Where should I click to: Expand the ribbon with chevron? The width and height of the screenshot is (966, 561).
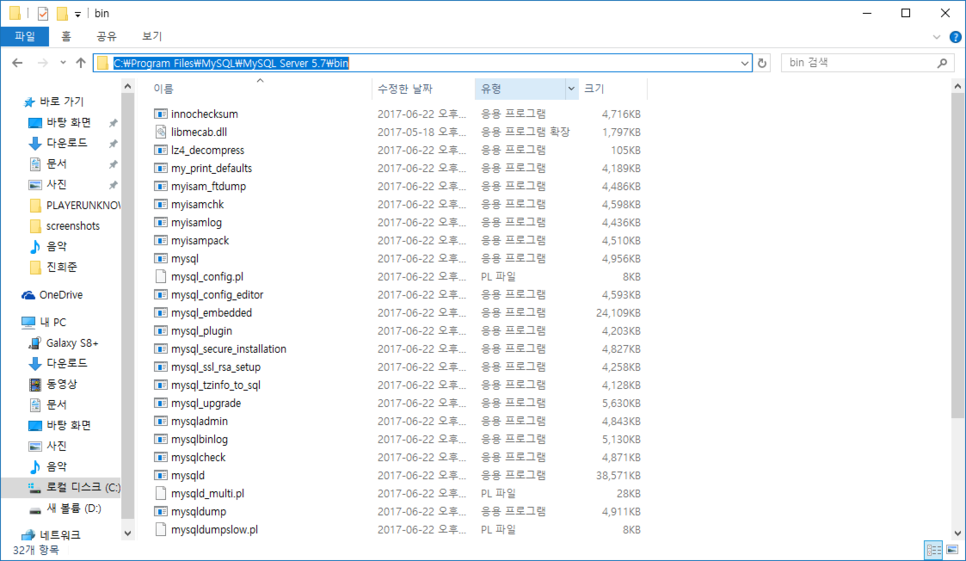pos(936,37)
